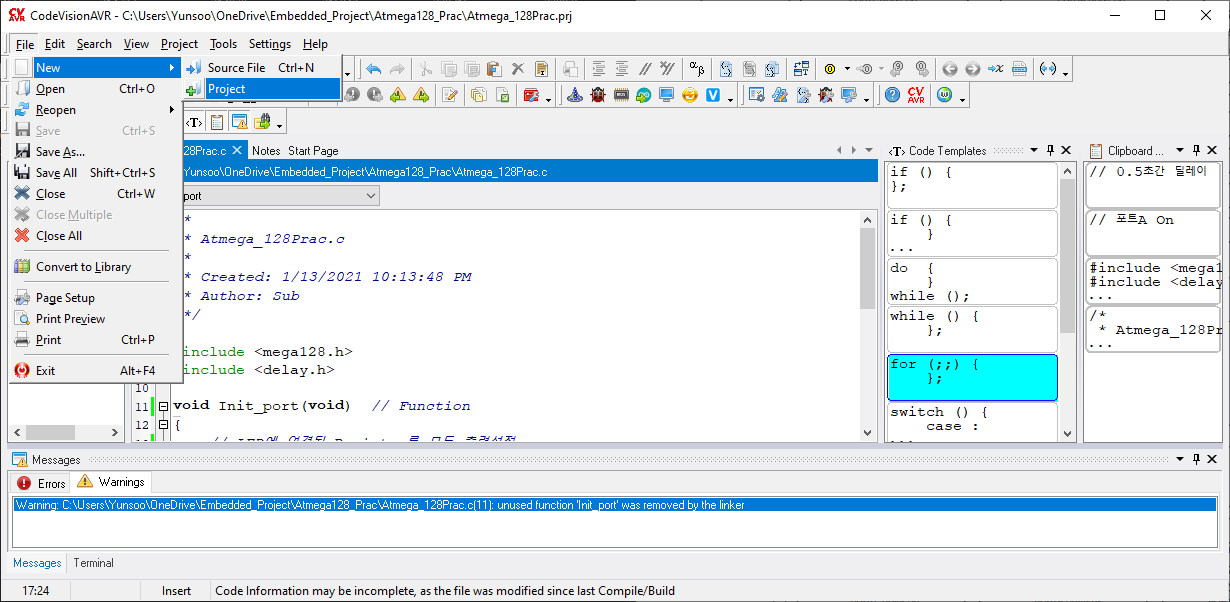
Task: Click the comment selection double-slash icon
Action: [x=646, y=69]
